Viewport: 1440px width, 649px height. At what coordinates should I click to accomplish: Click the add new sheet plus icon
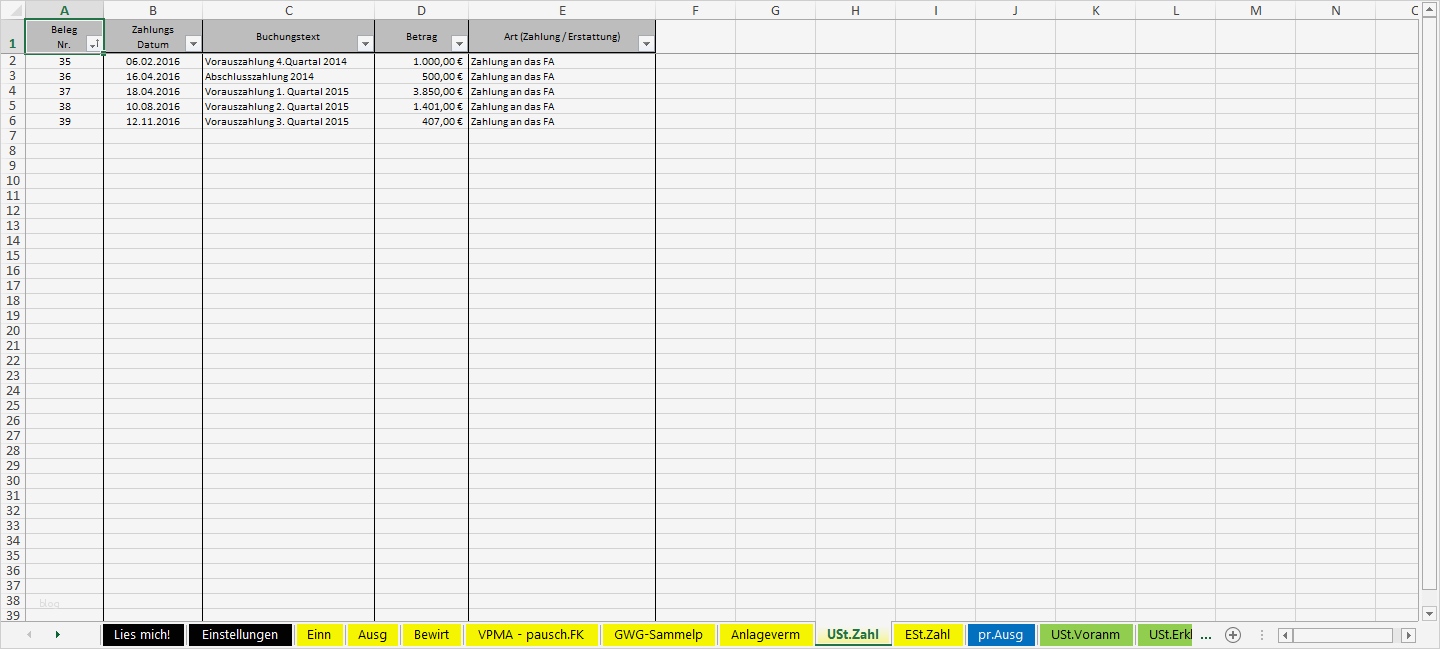pyautogui.click(x=1233, y=635)
